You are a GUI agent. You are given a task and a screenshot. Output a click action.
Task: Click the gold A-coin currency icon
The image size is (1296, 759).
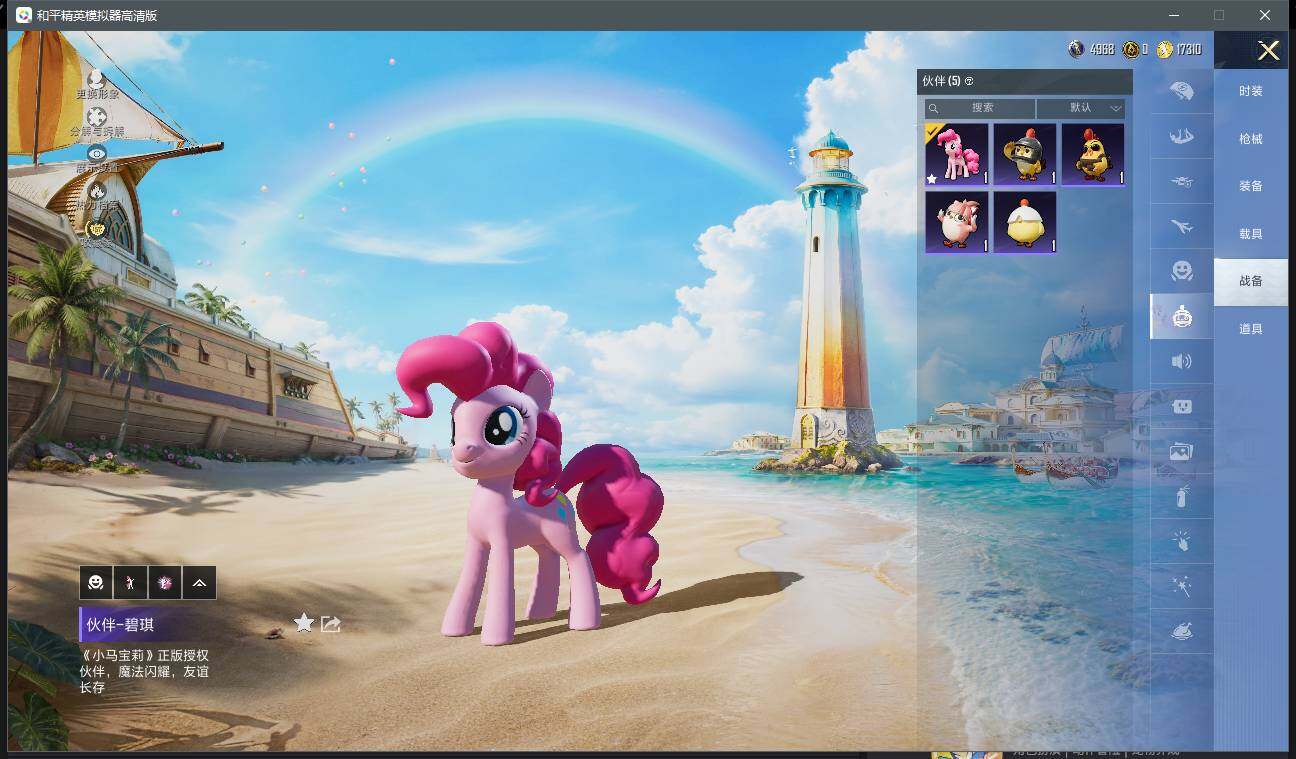1130,49
